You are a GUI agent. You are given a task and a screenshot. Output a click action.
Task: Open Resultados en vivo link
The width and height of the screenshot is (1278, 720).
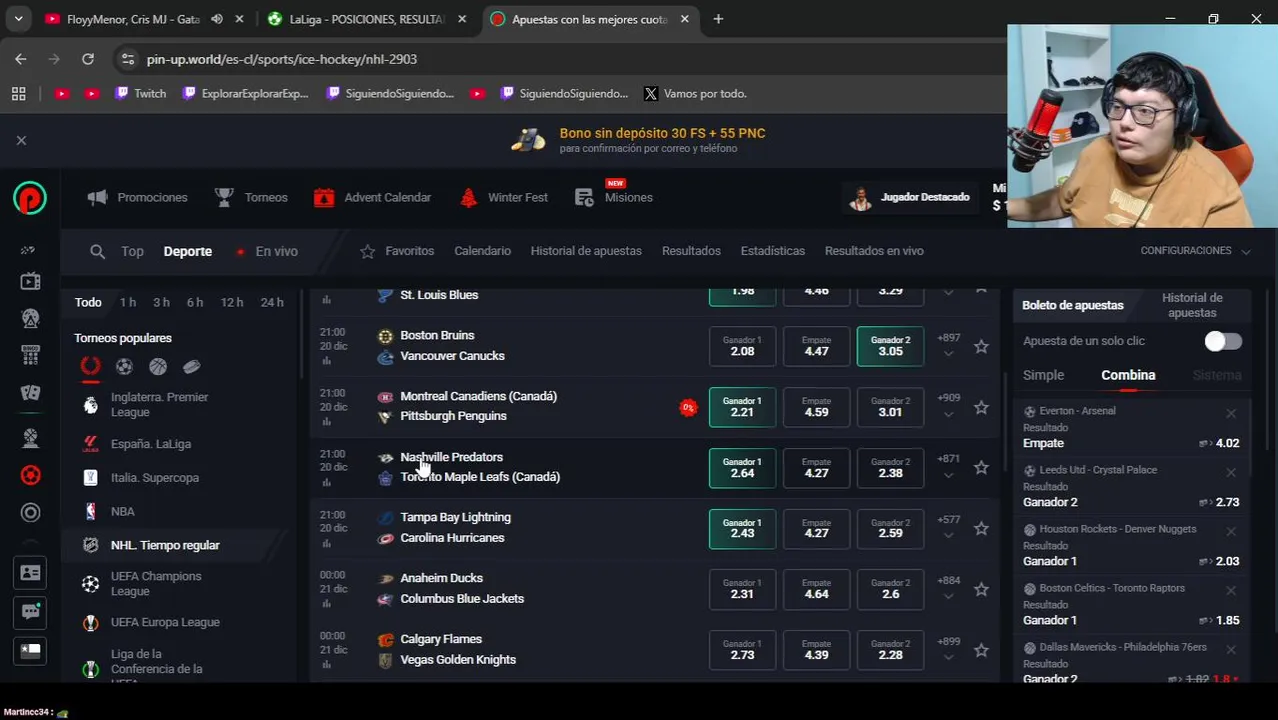(x=873, y=251)
